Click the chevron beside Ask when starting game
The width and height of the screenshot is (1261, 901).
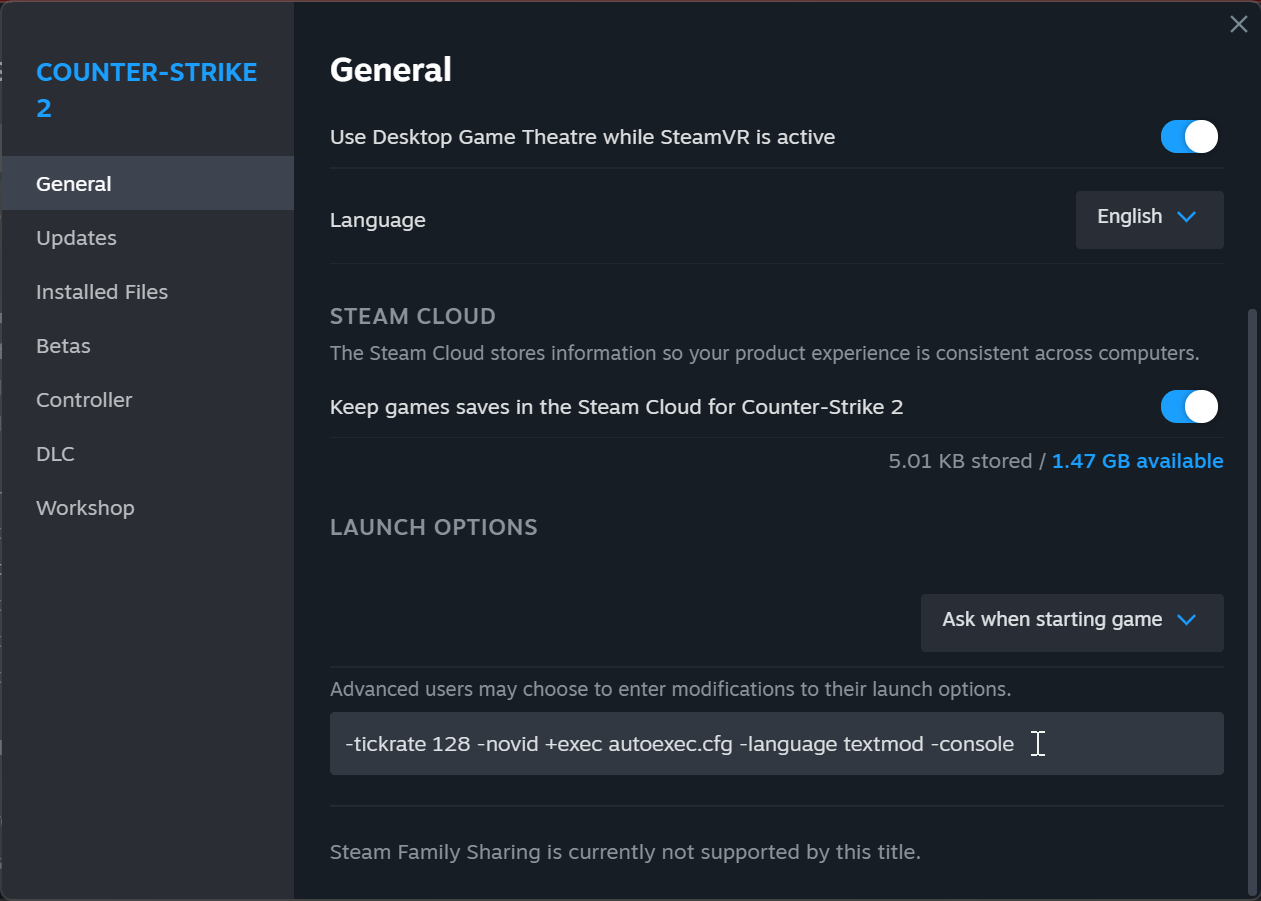tap(1187, 620)
